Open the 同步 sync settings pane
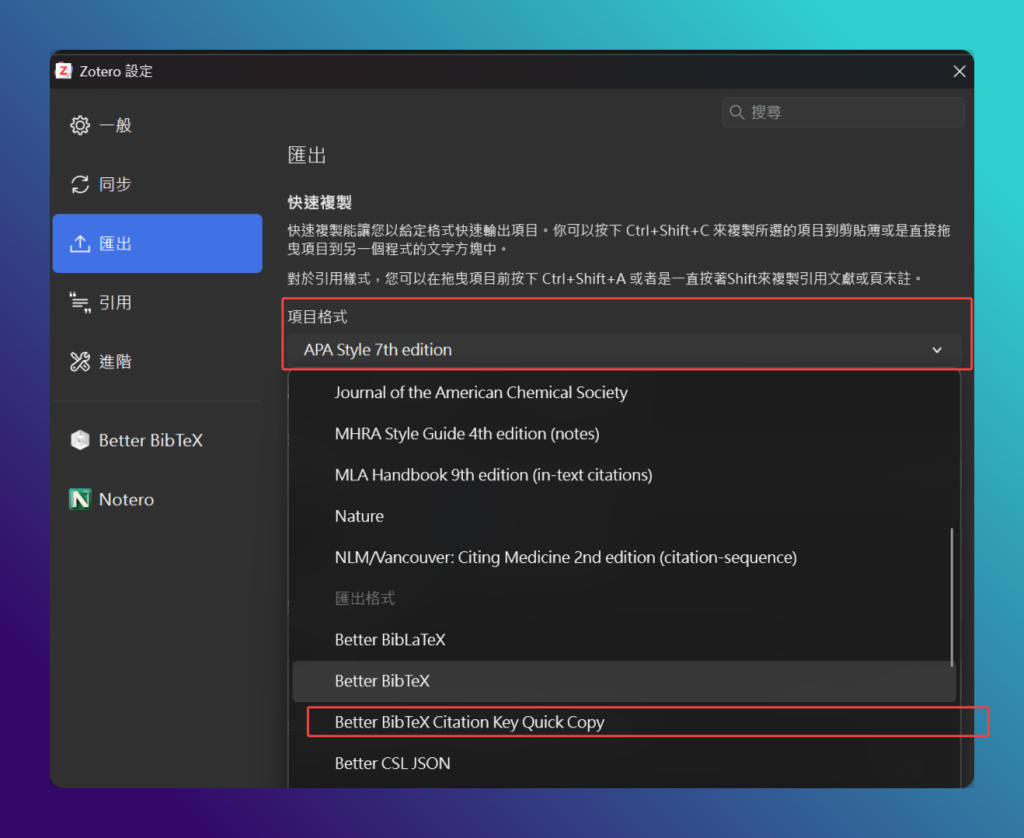The width and height of the screenshot is (1024, 838). coord(157,184)
